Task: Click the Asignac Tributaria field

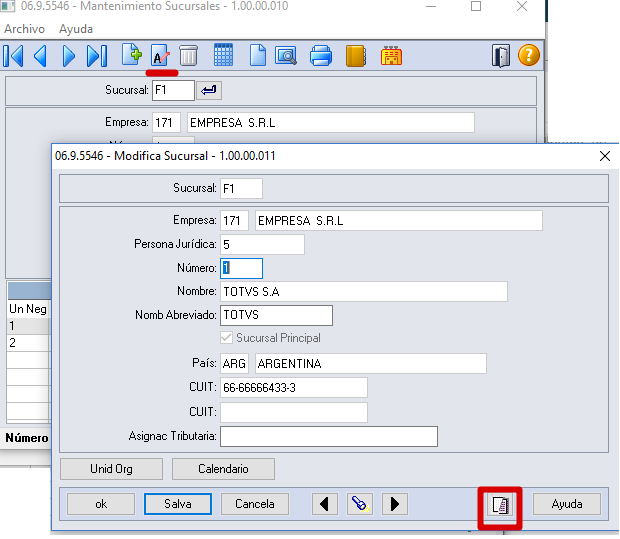Action: tap(329, 436)
